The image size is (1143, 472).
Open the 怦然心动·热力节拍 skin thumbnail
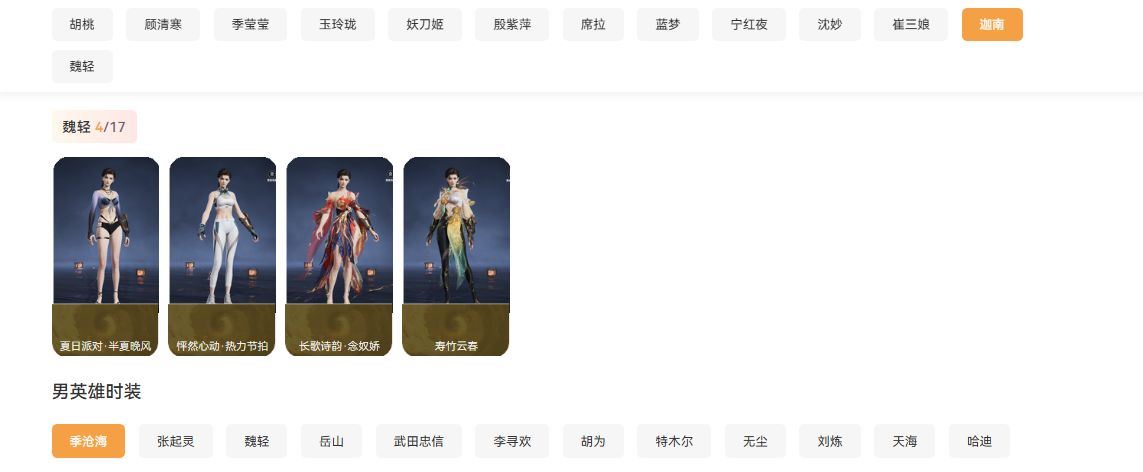[x=222, y=256]
